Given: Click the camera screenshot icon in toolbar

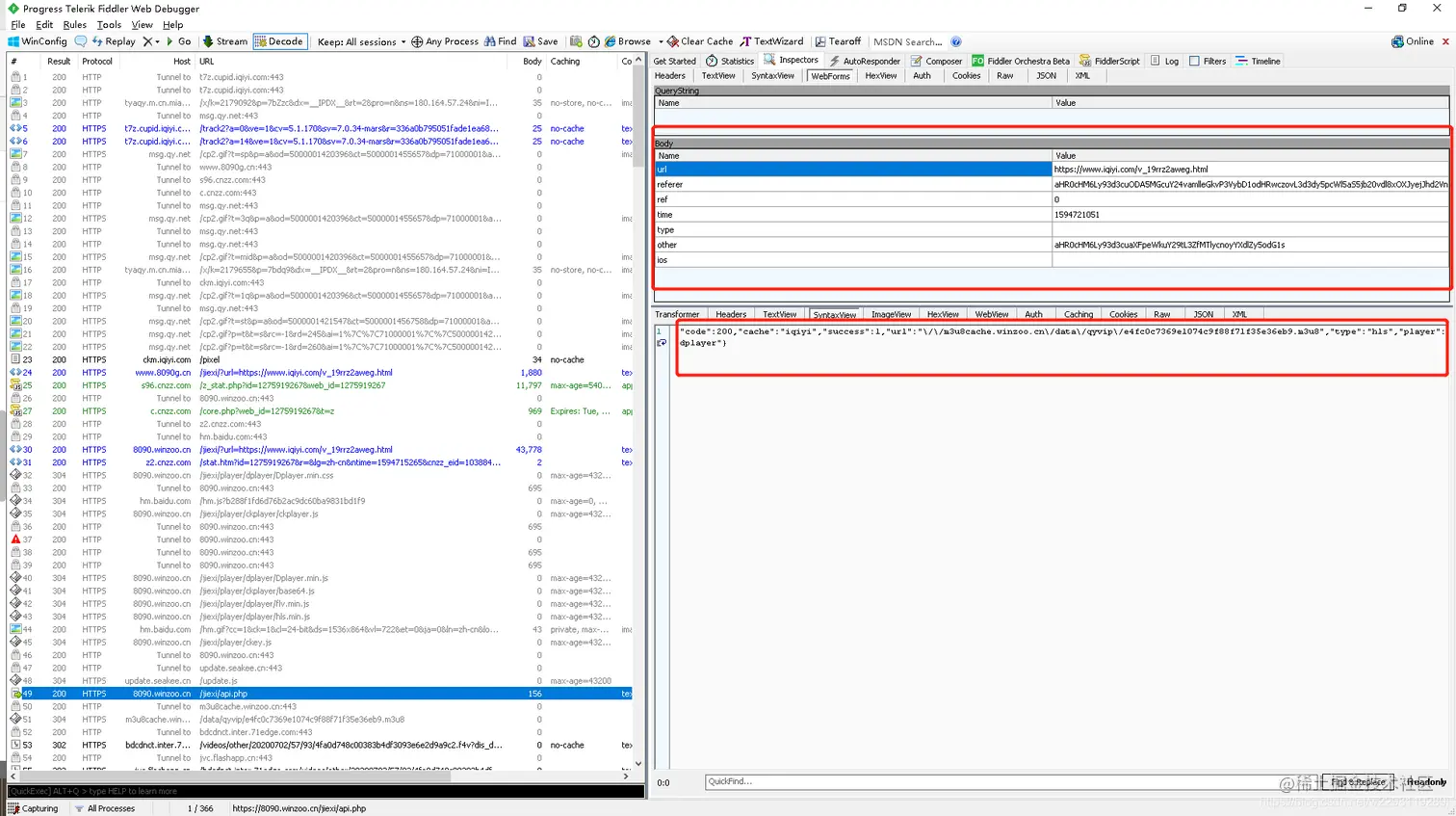Looking at the screenshot, I should [576, 41].
